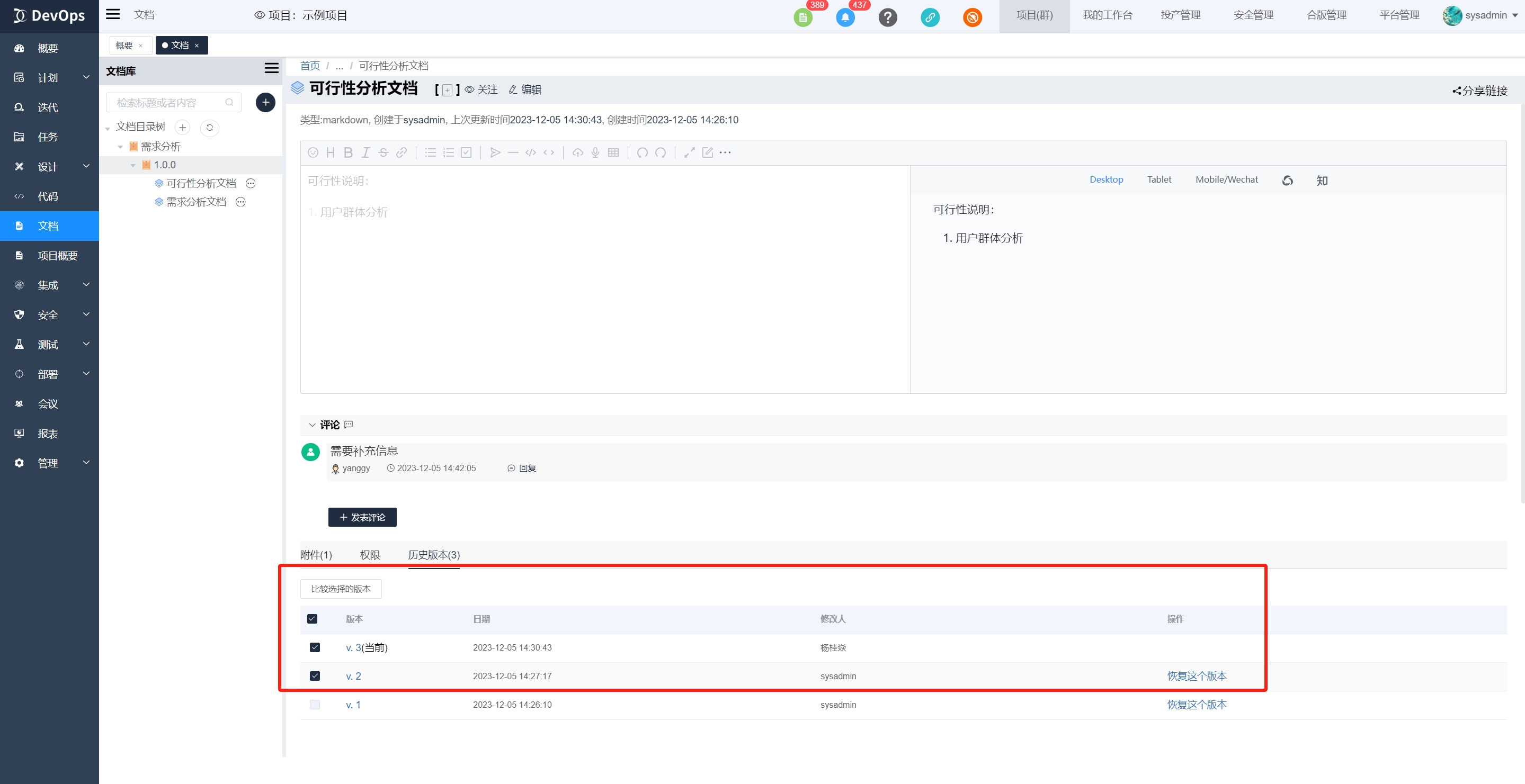The width and height of the screenshot is (1525, 784).
Task: Open more options for 需求分析文档
Action: pos(240,202)
